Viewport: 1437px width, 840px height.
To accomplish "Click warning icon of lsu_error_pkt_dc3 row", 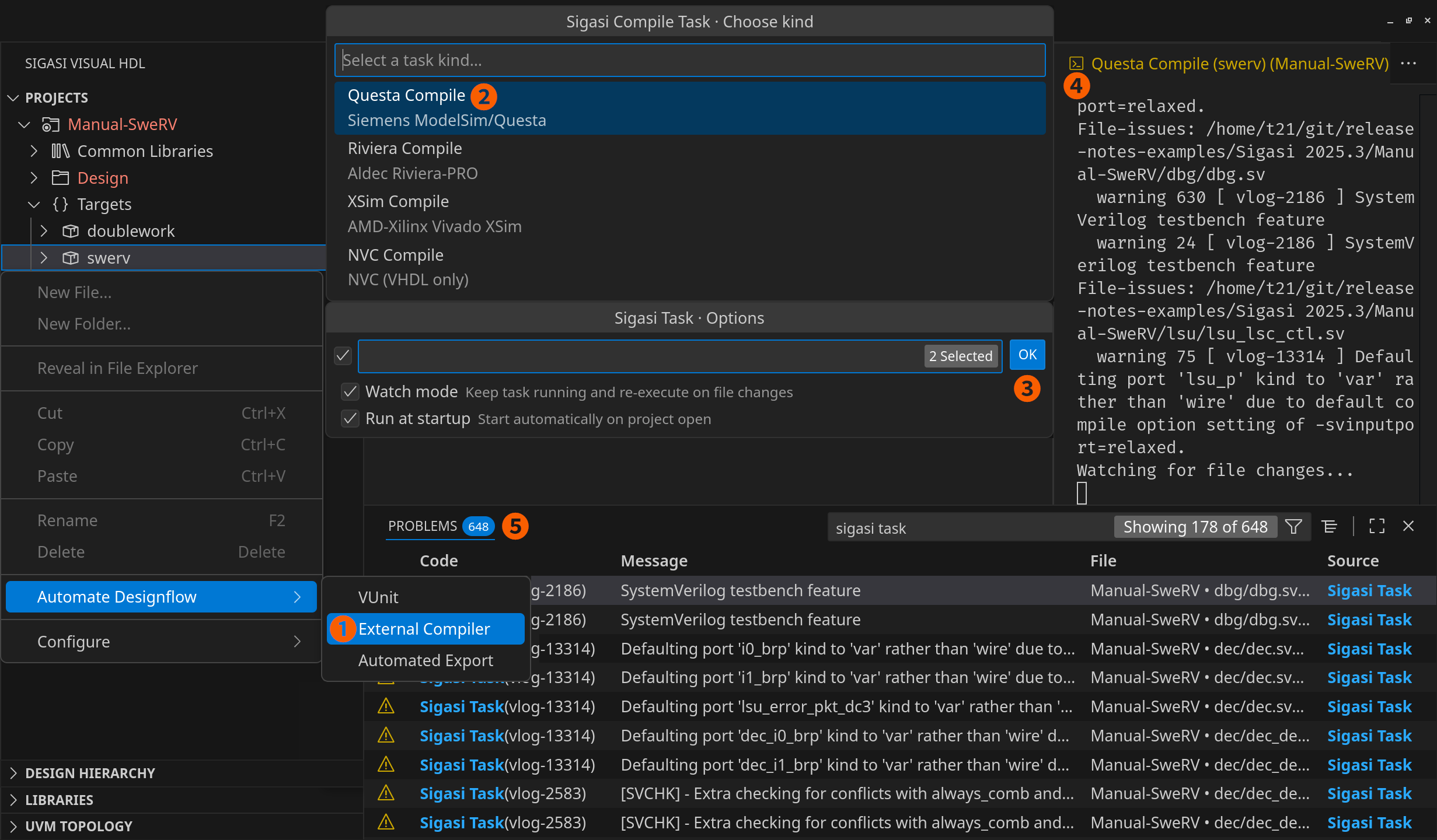I will click(386, 707).
